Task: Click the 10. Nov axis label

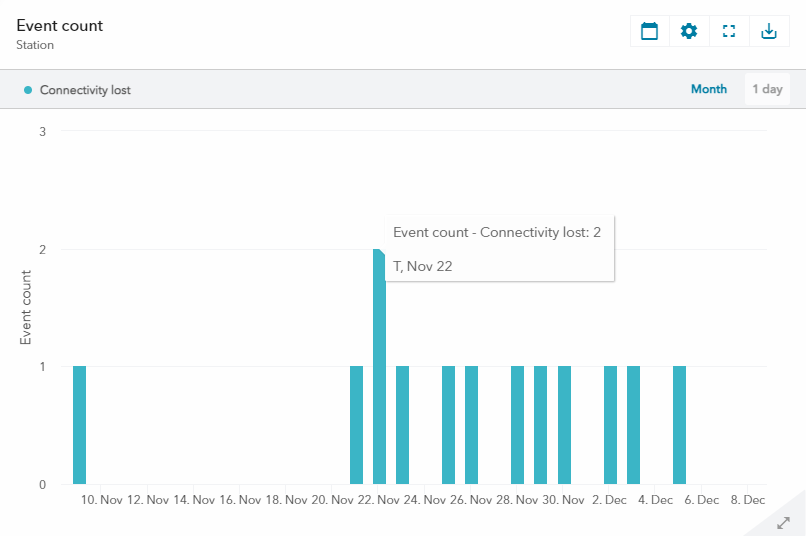Action: (102, 500)
